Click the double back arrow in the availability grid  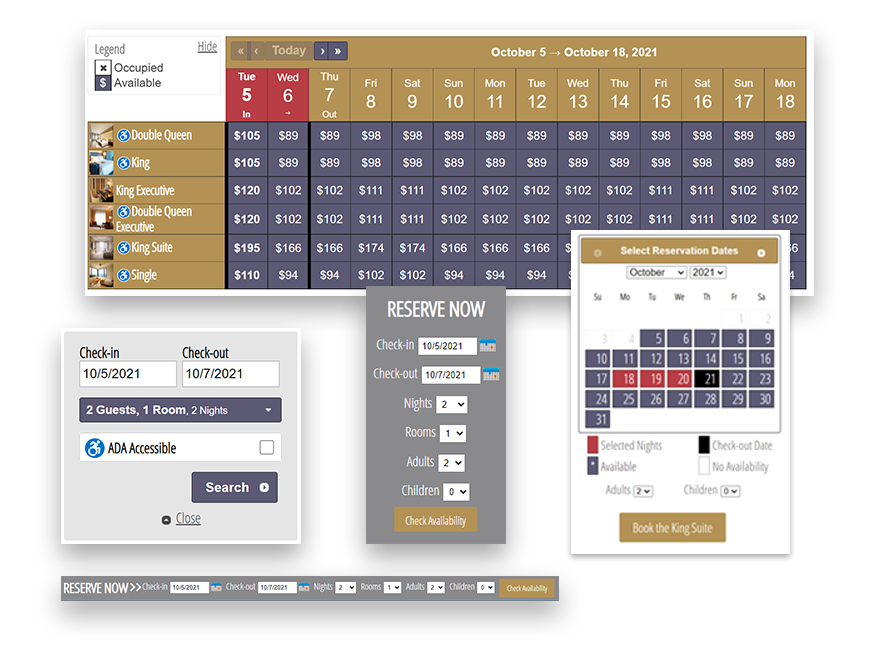(239, 50)
